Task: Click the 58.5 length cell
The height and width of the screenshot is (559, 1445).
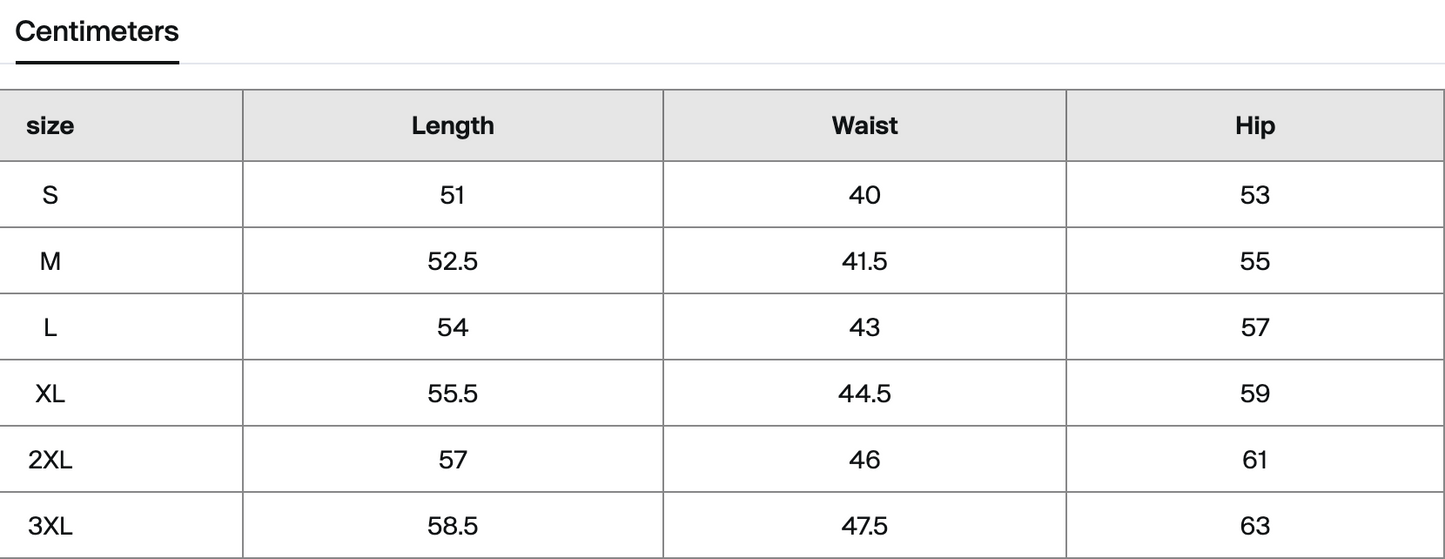Action: tap(452, 526)
